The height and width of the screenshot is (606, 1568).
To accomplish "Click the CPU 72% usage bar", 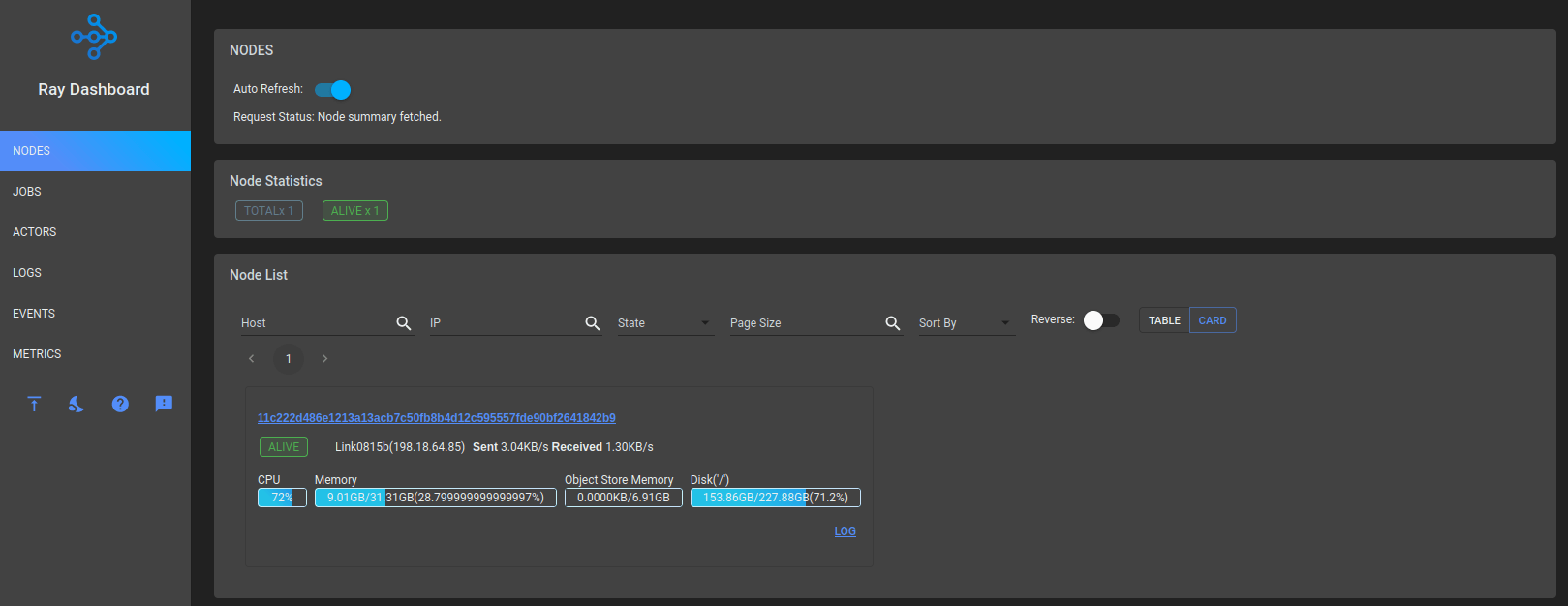I will click(282, 498).
